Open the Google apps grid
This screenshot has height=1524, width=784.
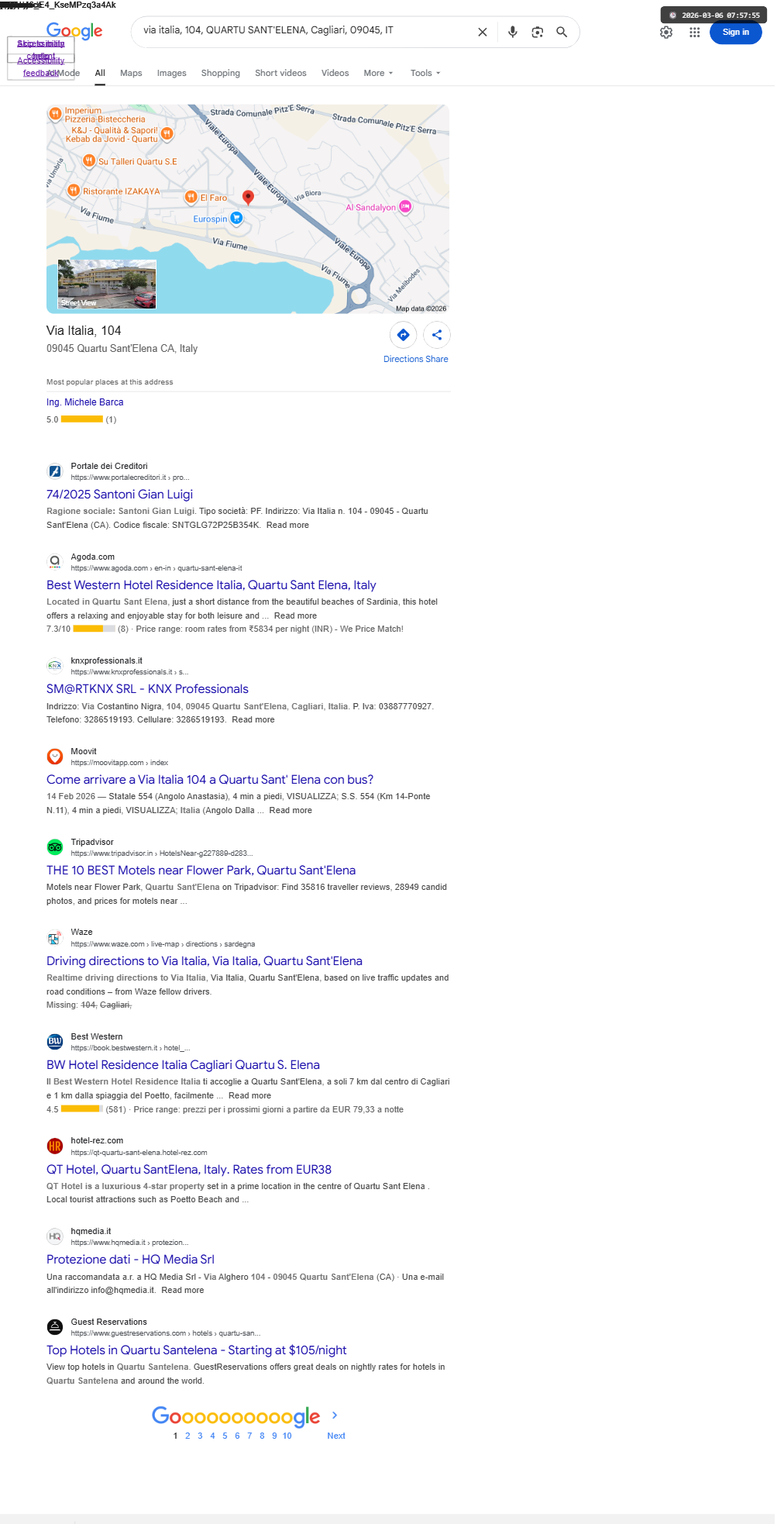point(695,33)
